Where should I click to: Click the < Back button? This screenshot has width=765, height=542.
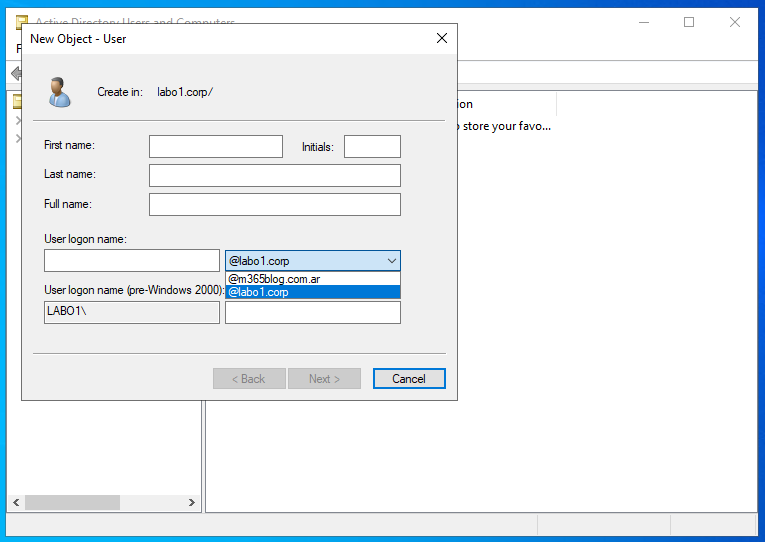[249, 379]
